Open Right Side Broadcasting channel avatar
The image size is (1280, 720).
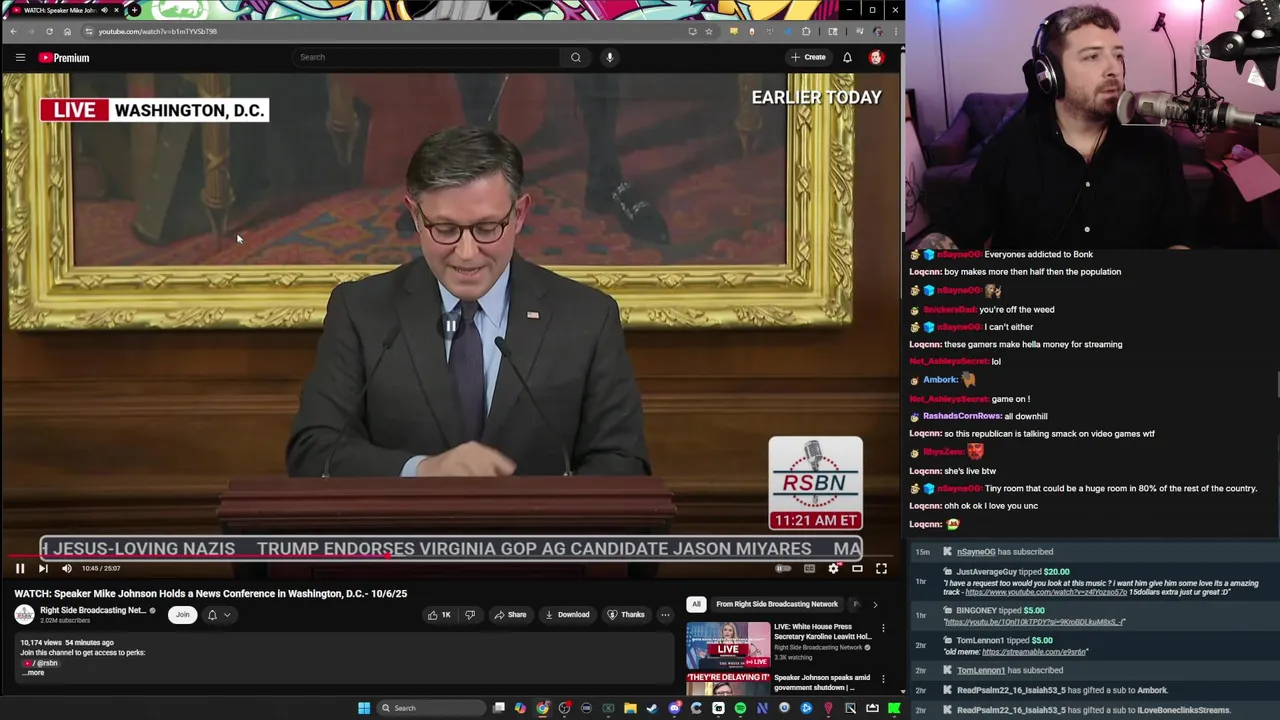pos(24,615)
